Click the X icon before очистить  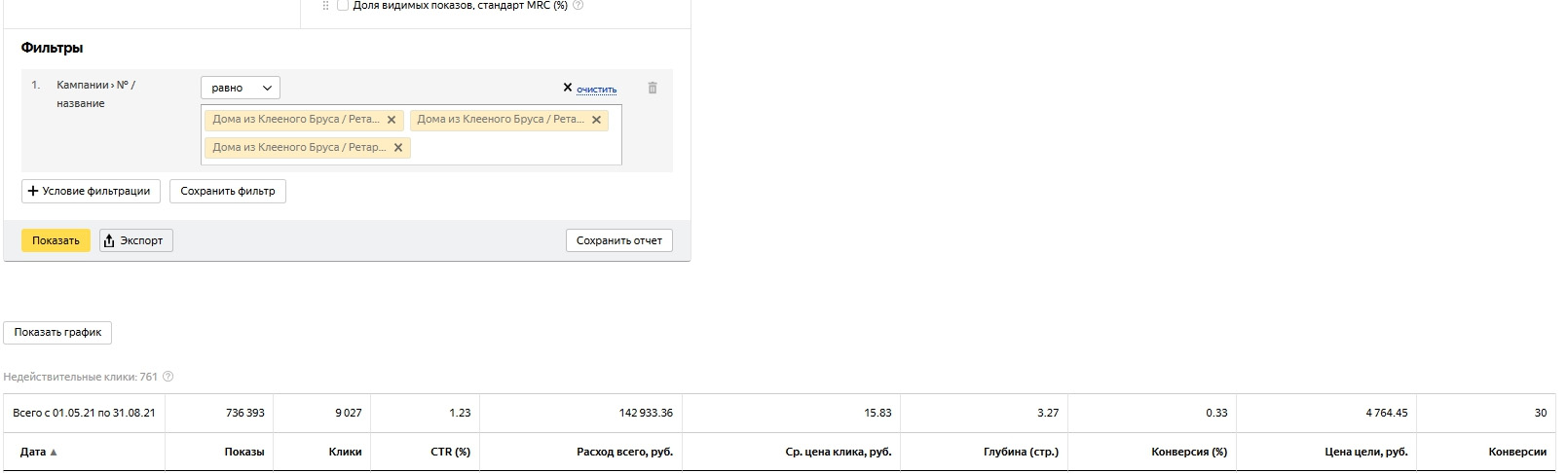pos(568,88)
